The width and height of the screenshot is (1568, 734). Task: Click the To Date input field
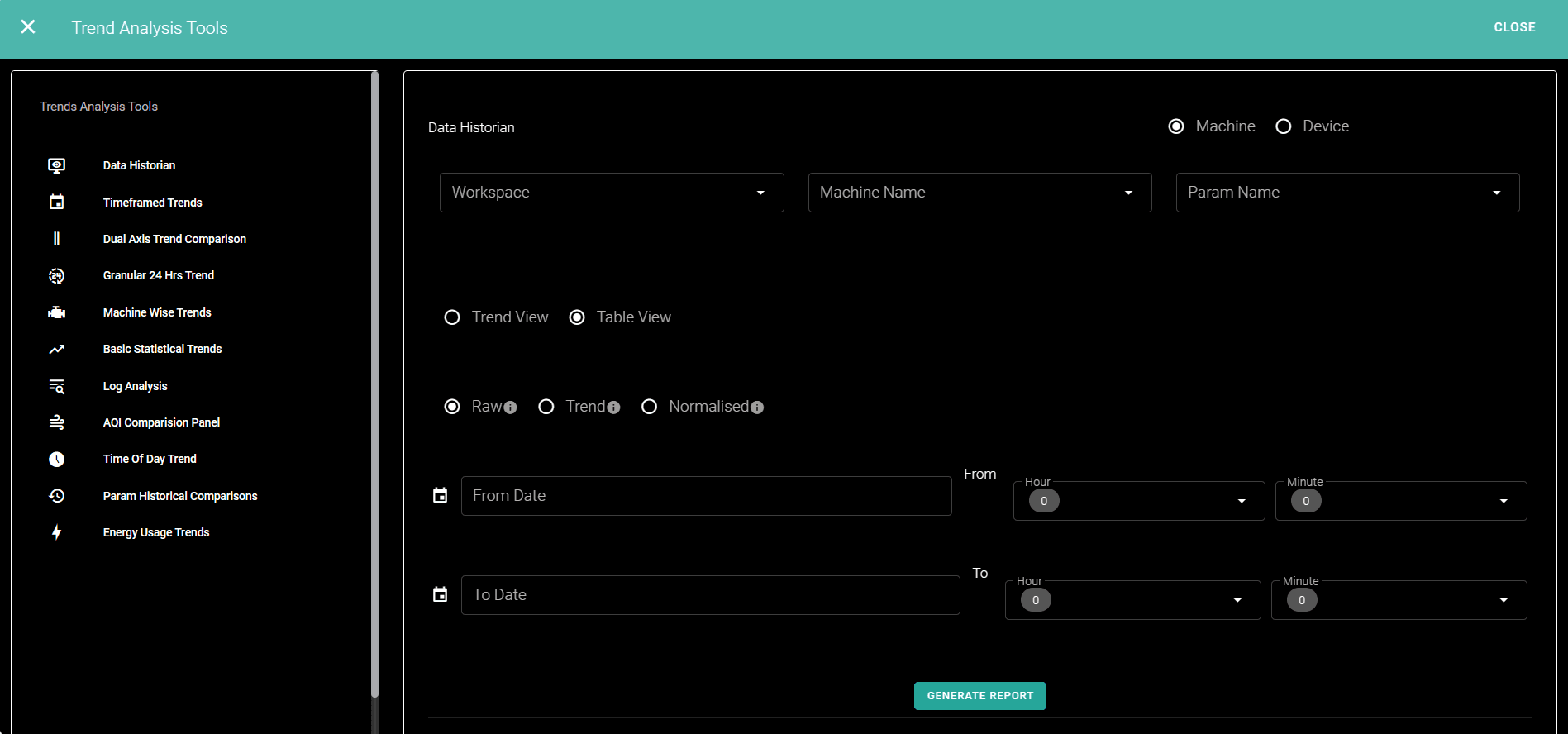[710, 595]
